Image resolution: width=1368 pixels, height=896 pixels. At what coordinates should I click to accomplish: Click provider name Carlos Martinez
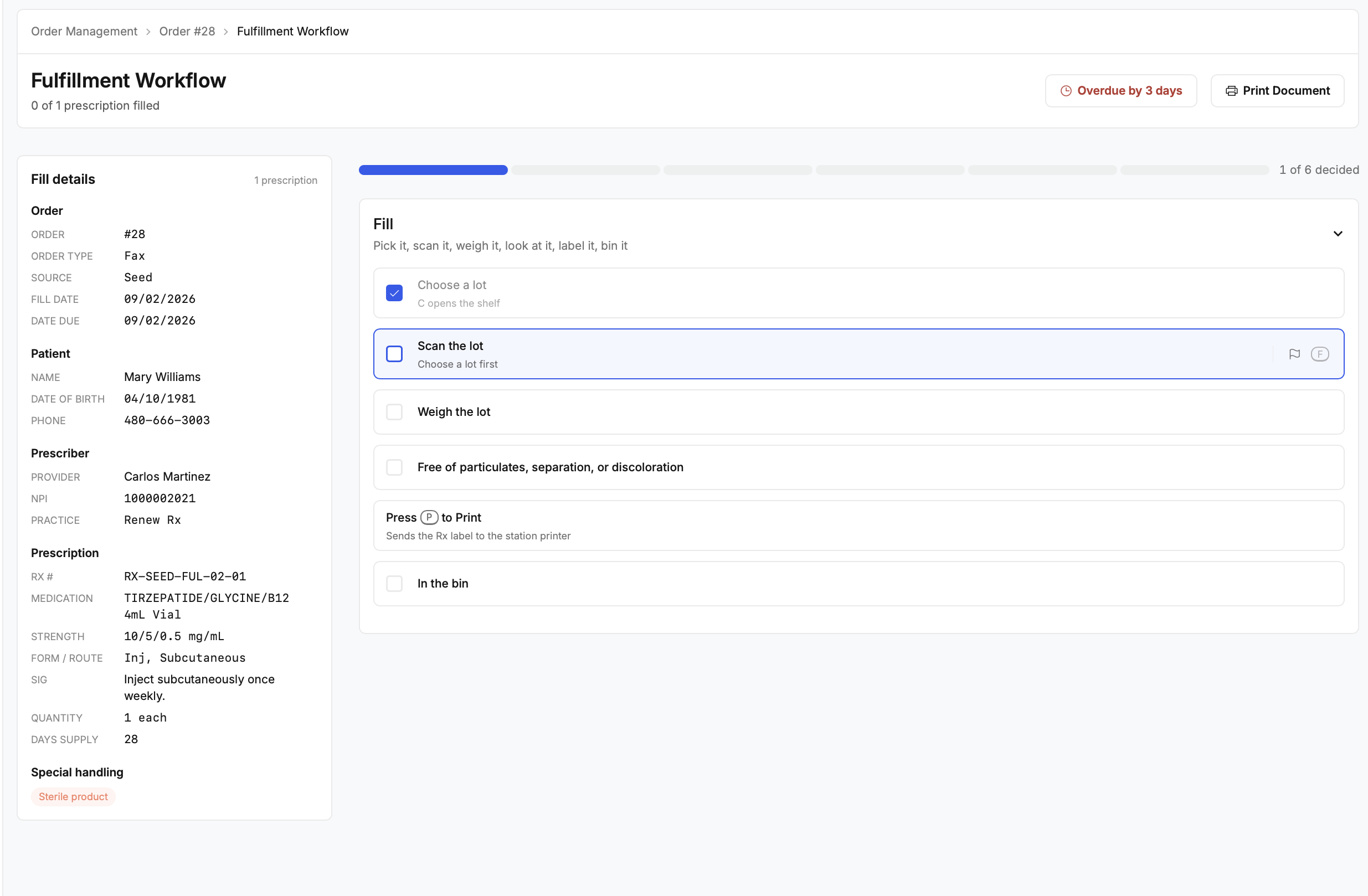(167, 476)
